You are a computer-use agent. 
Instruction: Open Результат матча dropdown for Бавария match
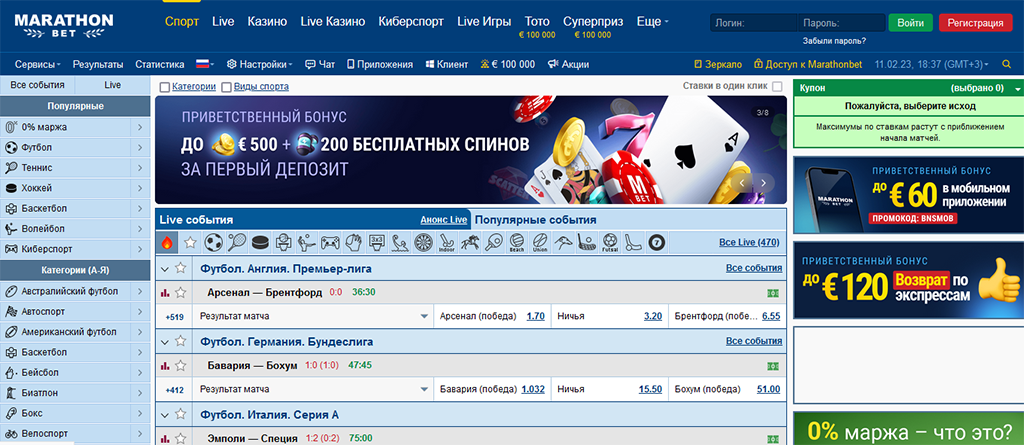coord(313,389)
